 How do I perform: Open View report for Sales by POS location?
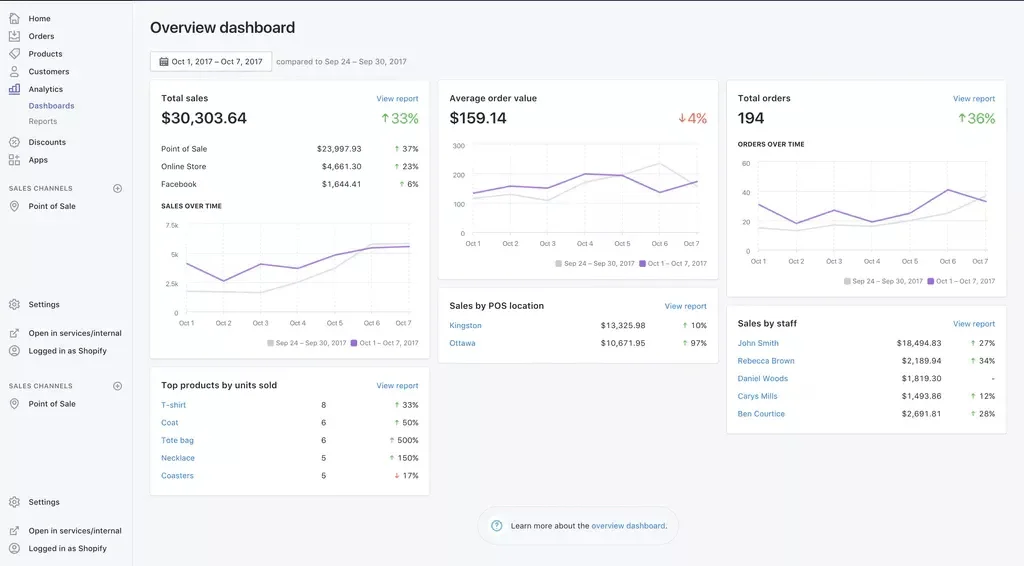point(685,306)
